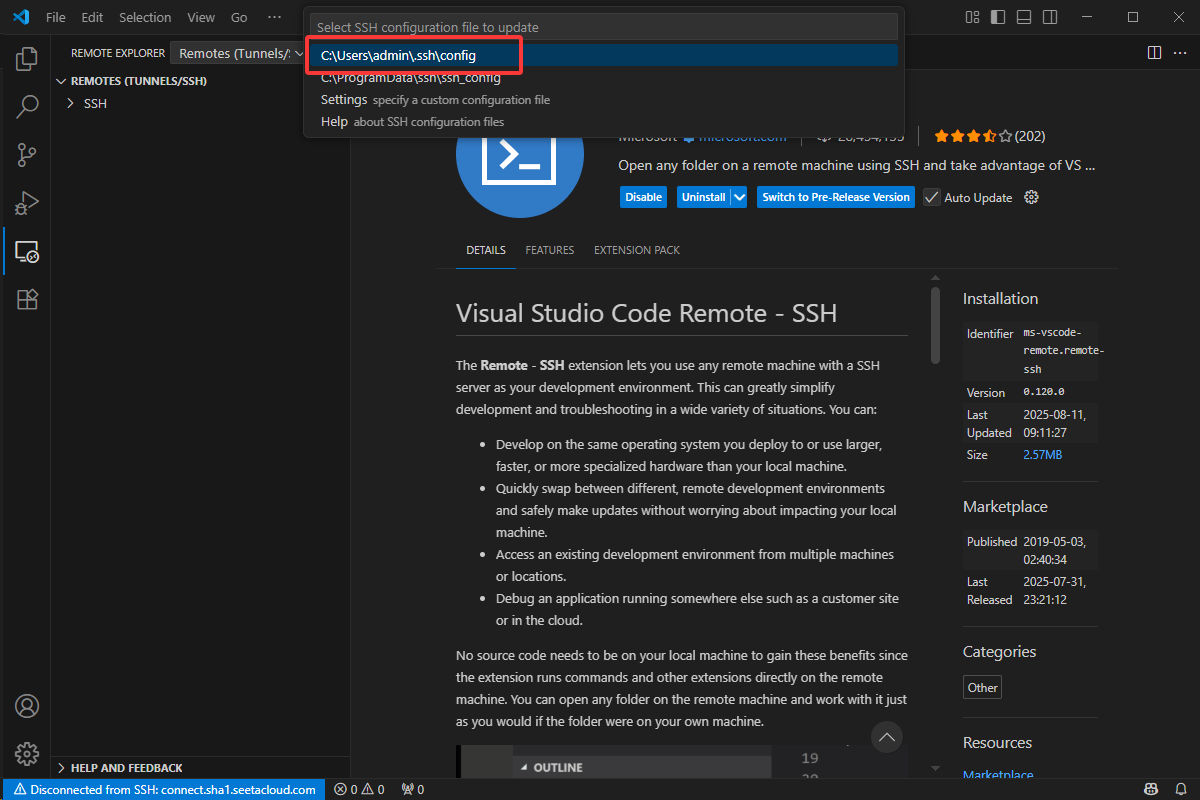Open the Search view icon
The image size is (1200, 800).
27,106
